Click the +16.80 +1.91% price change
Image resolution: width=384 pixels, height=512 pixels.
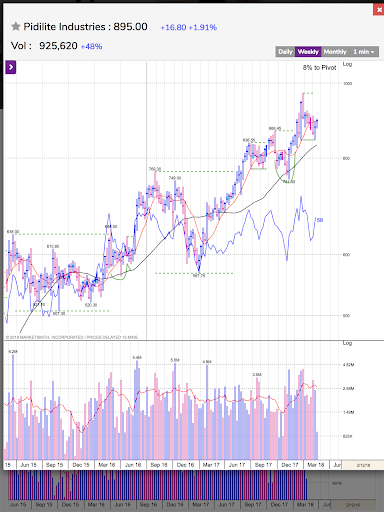(x=189, y=27)
